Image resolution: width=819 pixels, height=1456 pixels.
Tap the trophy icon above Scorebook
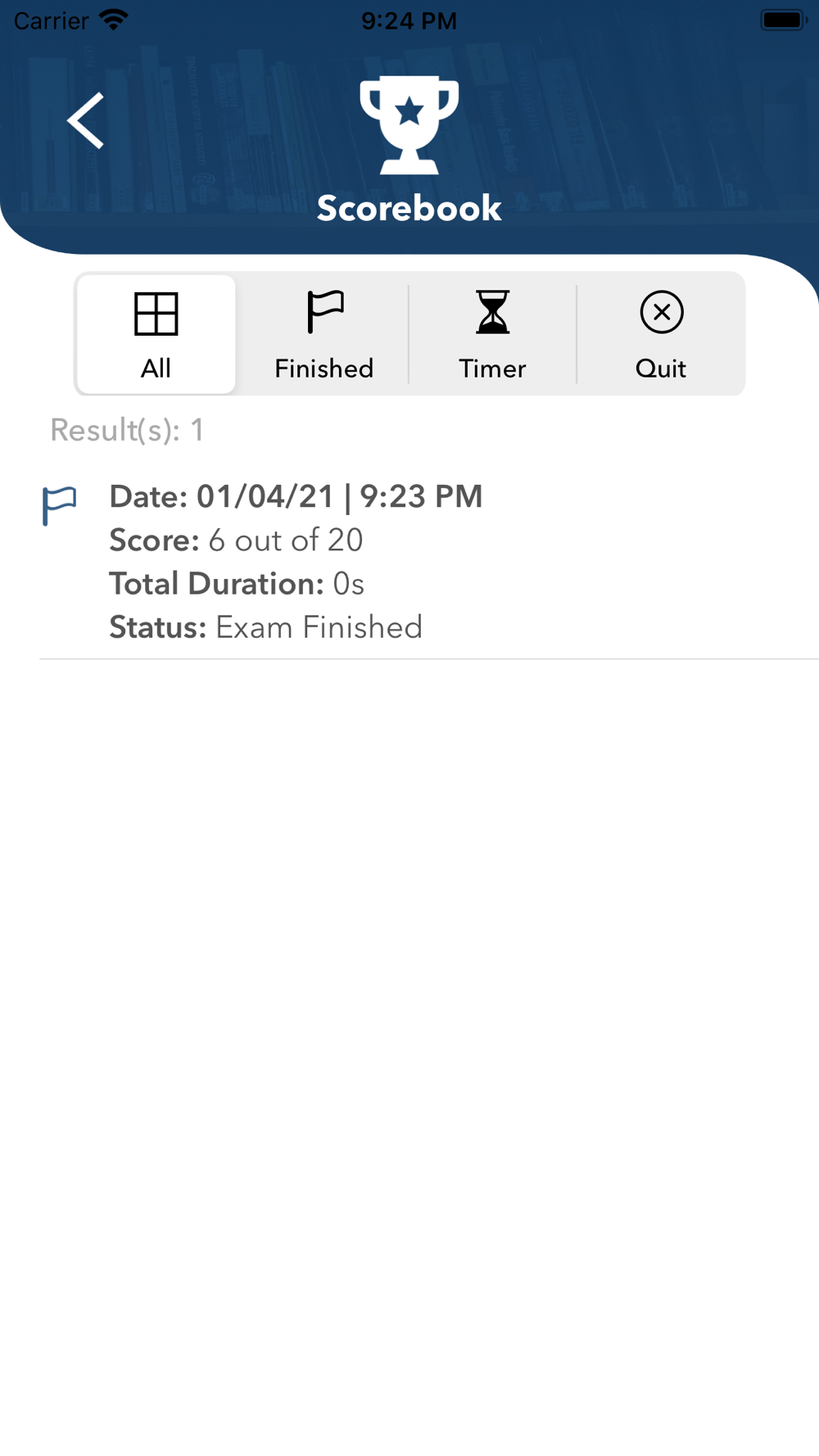409,124
